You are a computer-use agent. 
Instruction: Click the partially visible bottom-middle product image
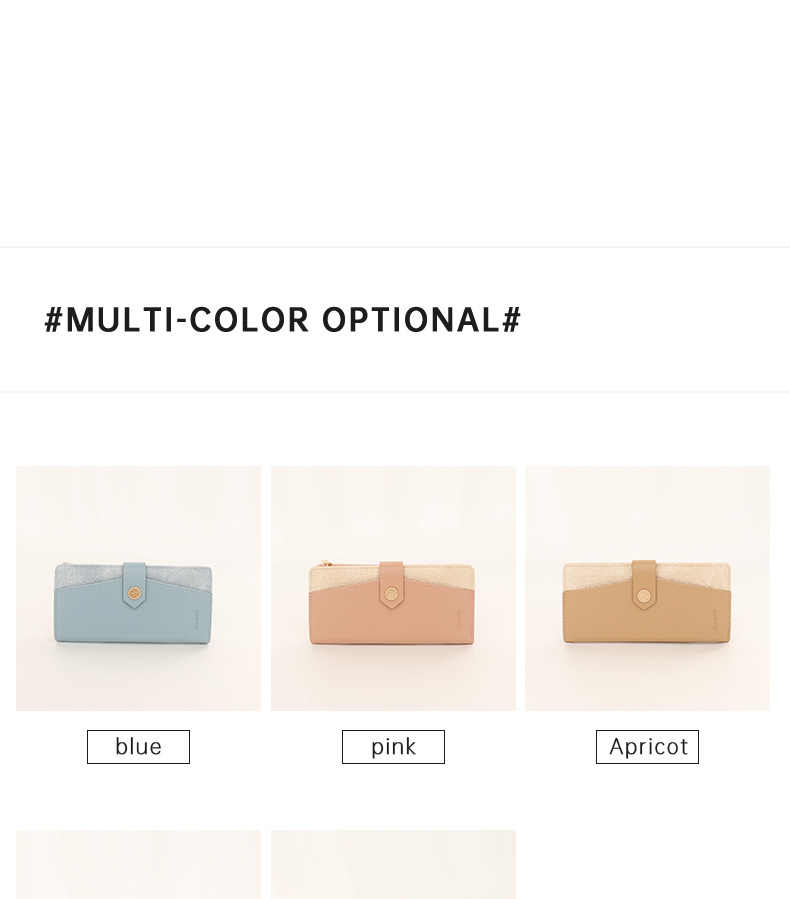[393, 864]
